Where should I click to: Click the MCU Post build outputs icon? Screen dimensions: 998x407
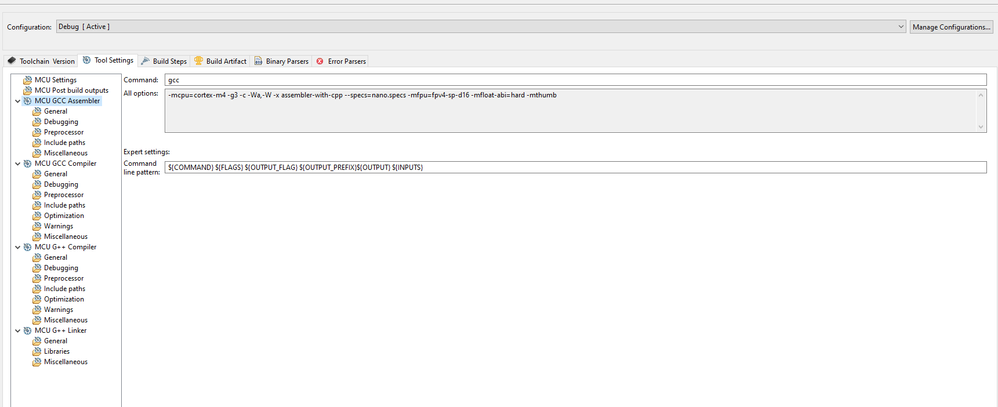27,90
